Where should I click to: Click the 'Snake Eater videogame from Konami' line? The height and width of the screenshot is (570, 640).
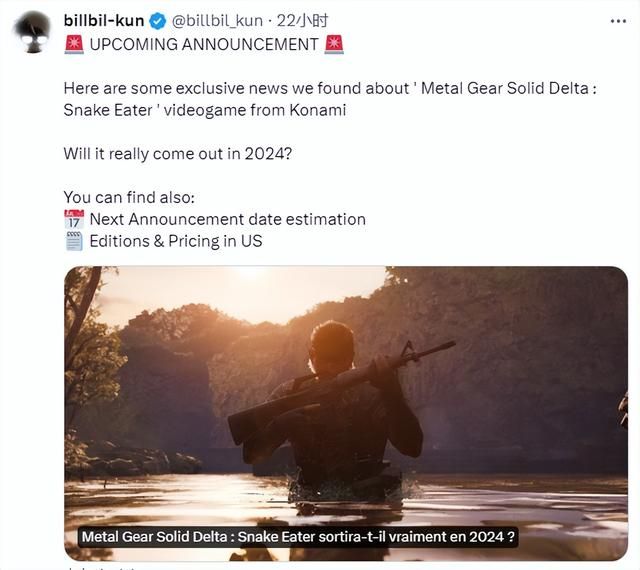click(204, 110)
